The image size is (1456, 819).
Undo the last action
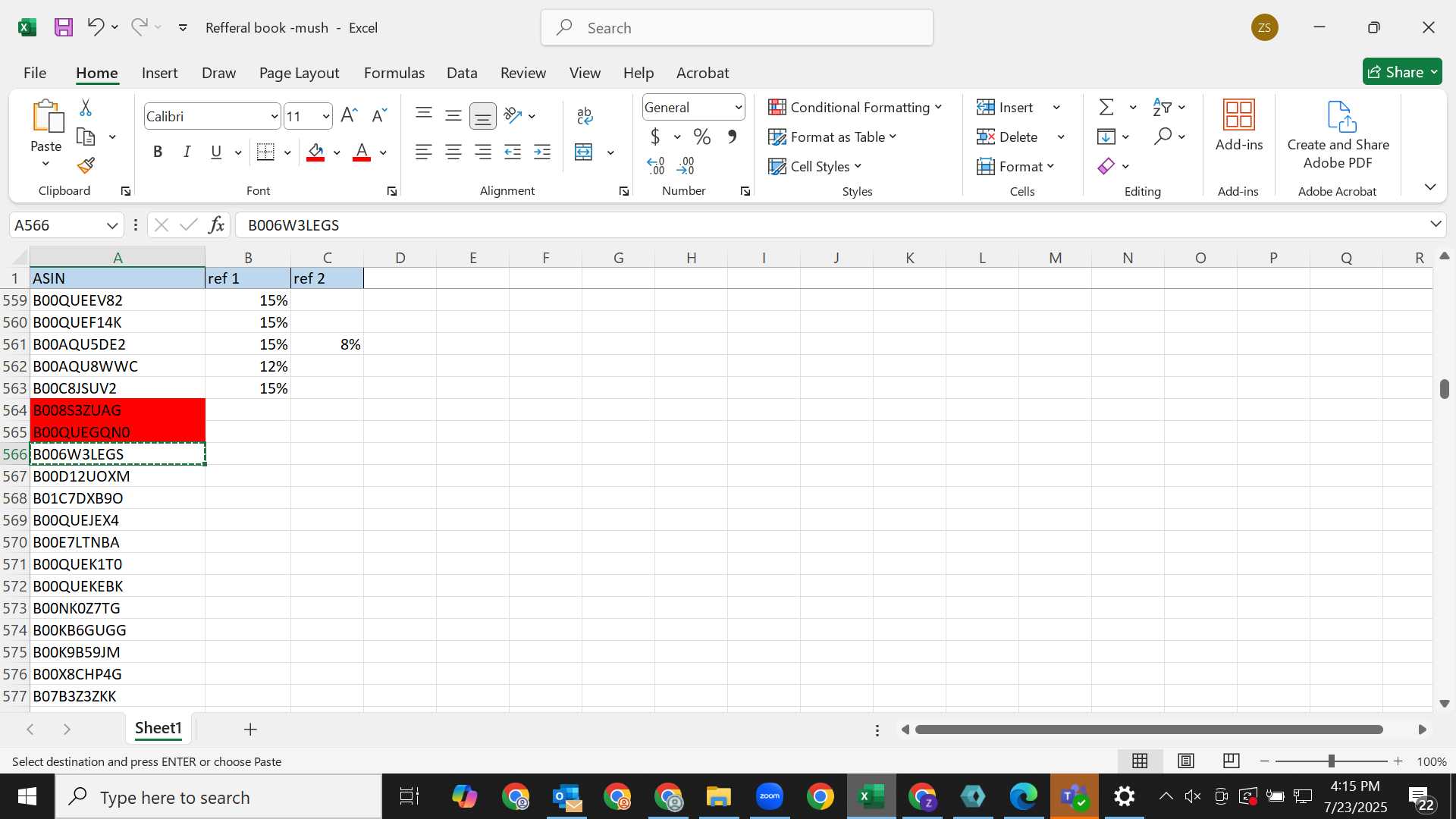(x=95, y=27)
